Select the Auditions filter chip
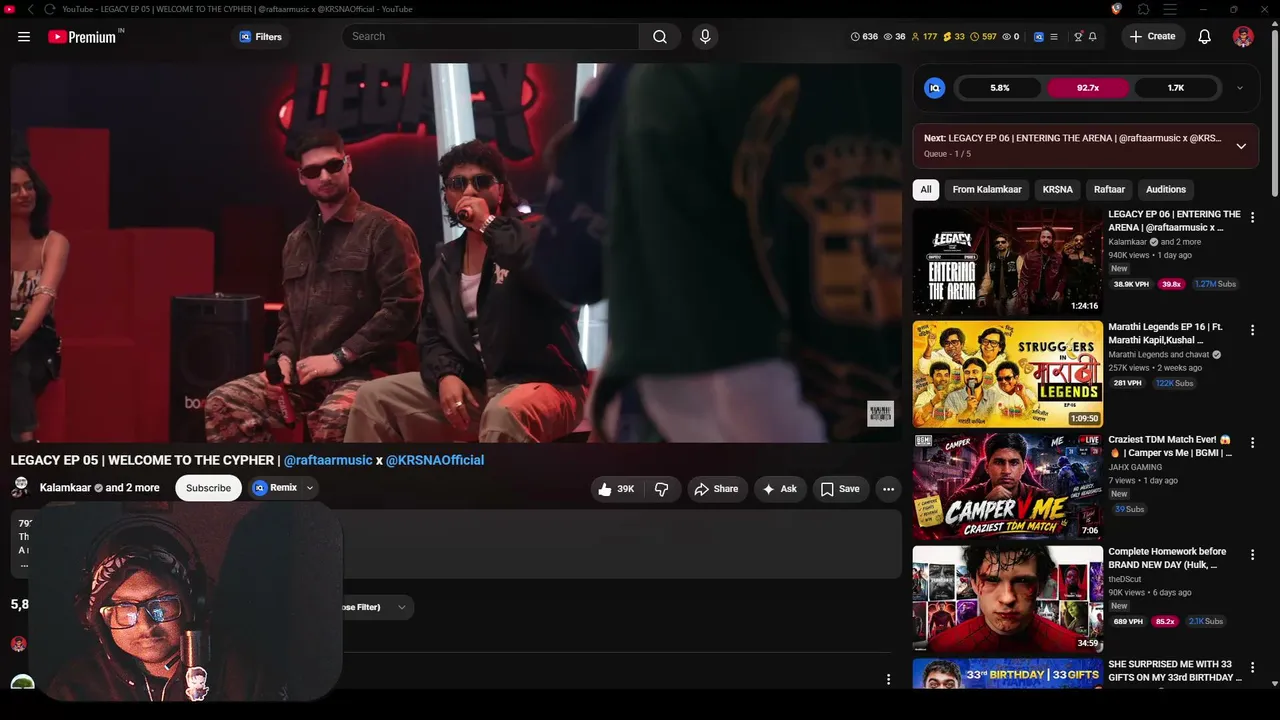 [x=1166, y=189]
